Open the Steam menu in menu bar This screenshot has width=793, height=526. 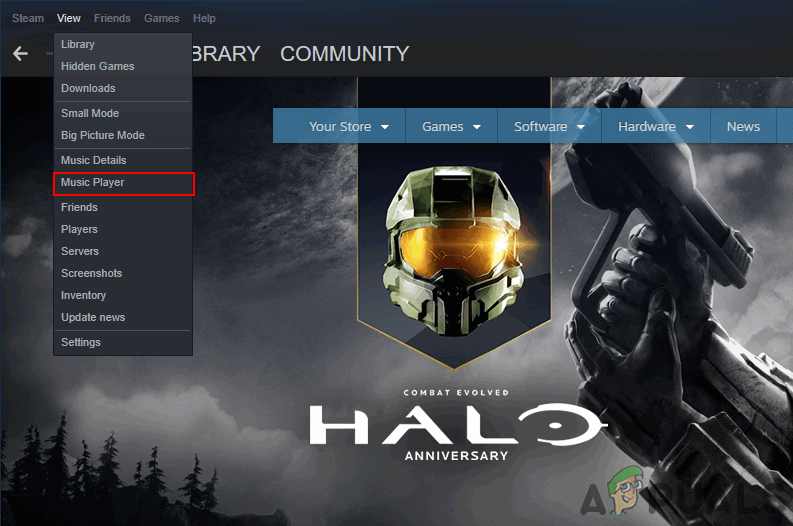click(x=28, y=18)
